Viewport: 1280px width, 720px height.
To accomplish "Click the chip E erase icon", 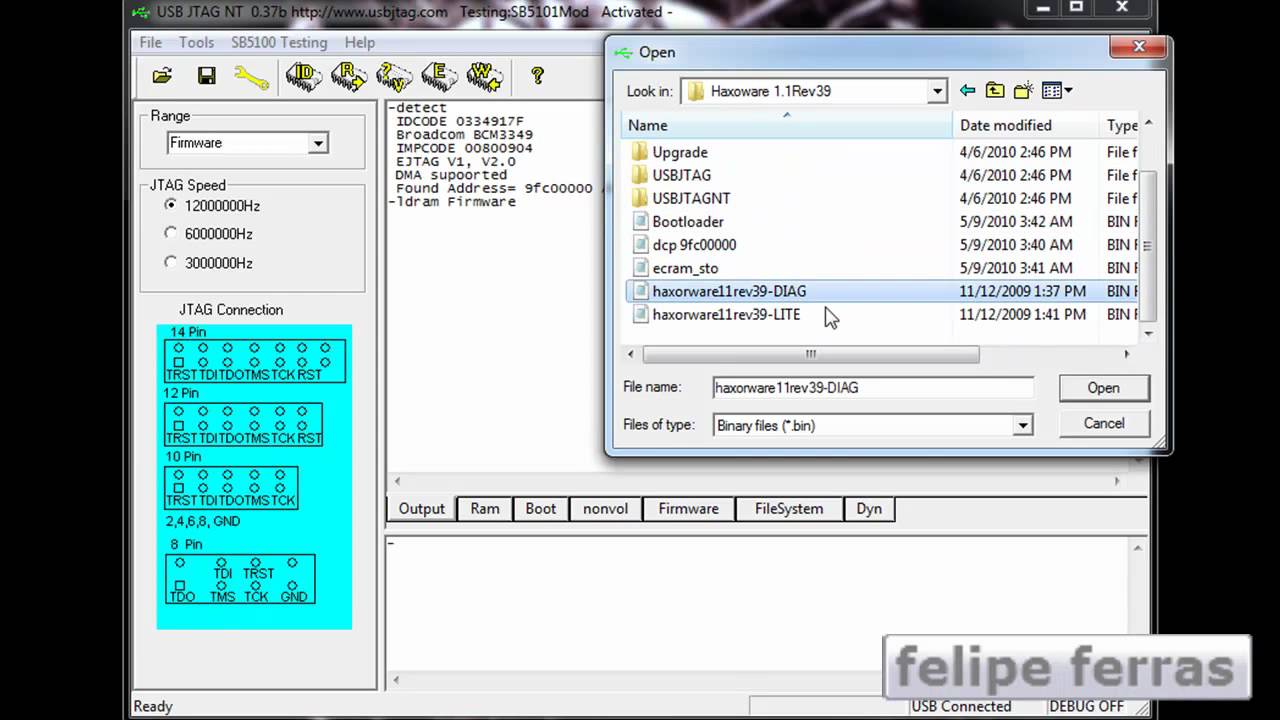I will tap(439, 77).
